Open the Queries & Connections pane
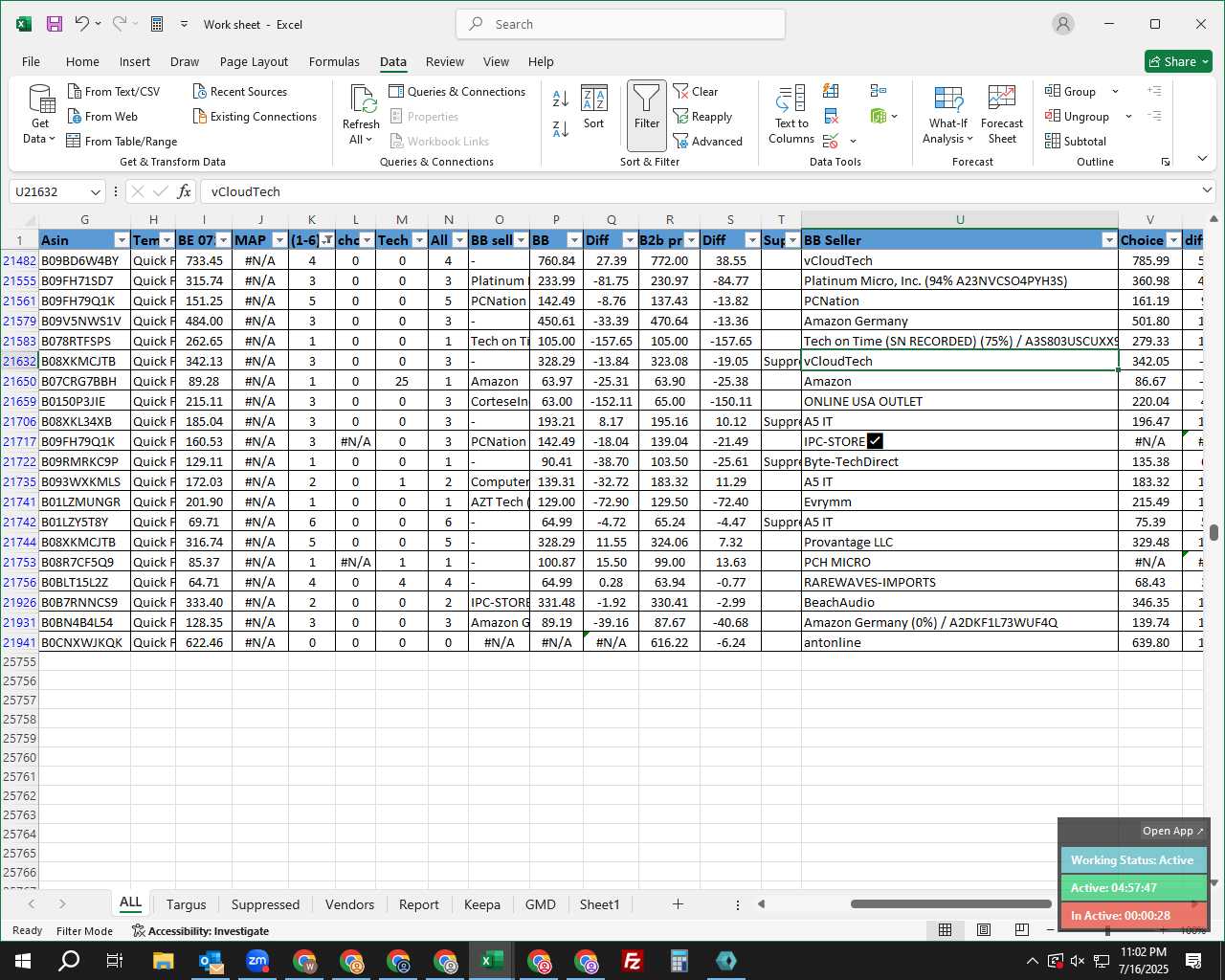This screenshot has width=1225, height=980. (457, 91)
